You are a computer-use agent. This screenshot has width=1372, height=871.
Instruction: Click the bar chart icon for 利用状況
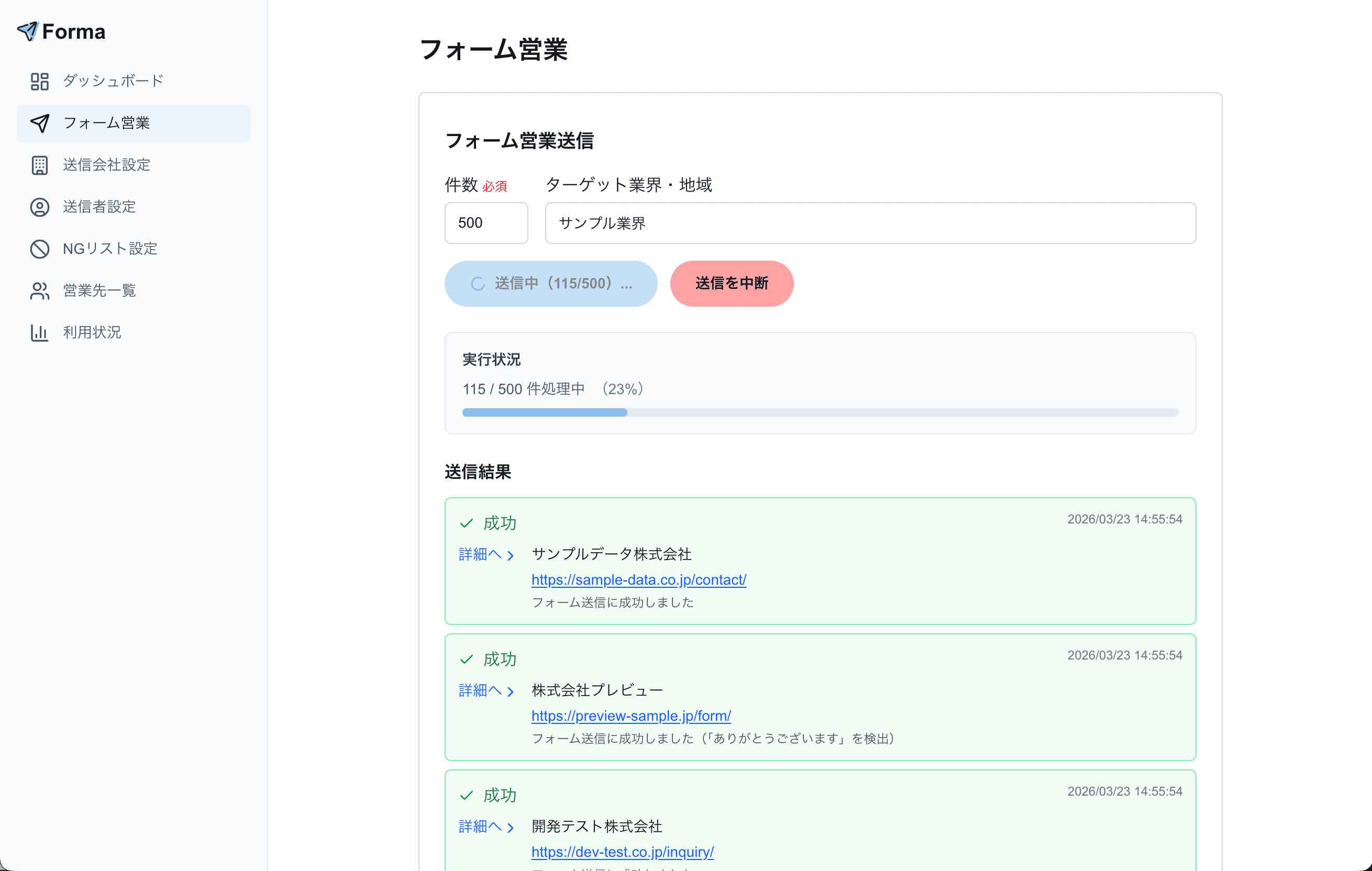39,333
